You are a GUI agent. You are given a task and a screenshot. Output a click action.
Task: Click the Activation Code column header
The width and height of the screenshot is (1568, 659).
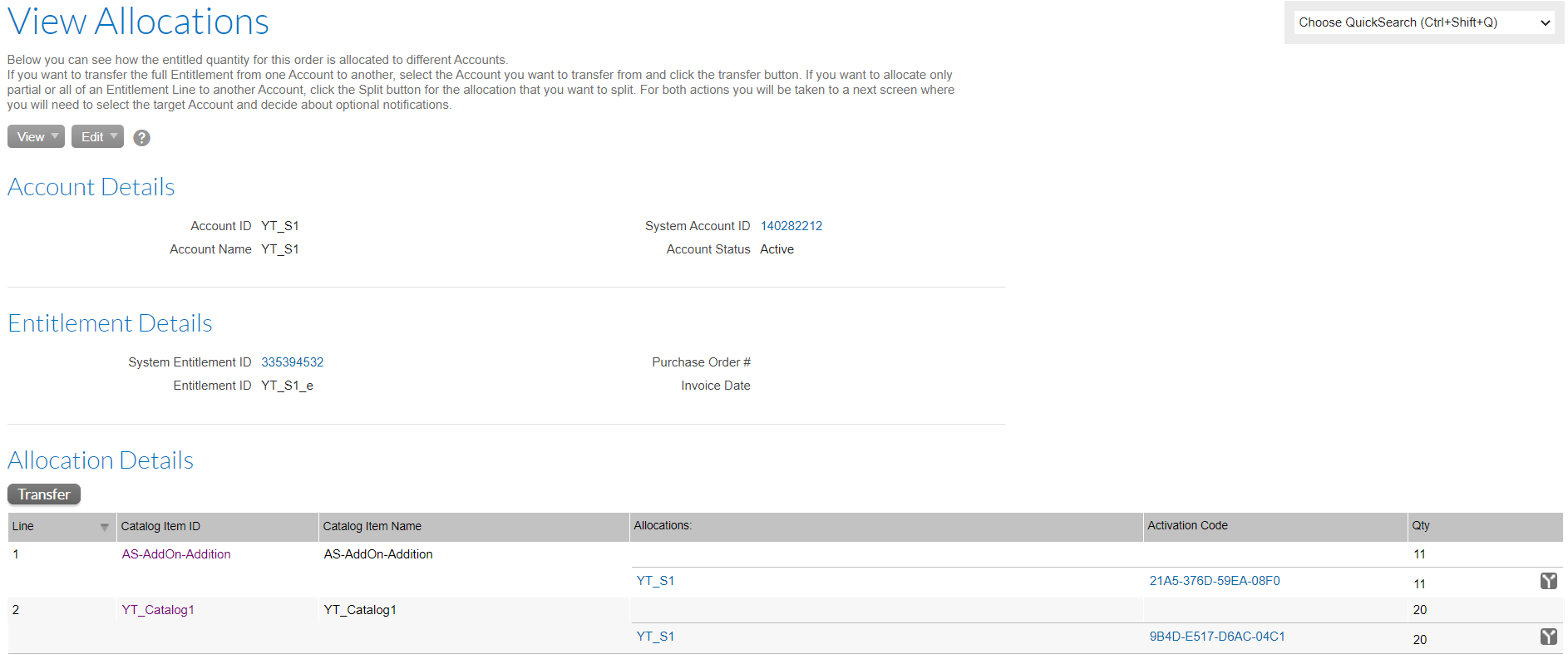(x=1275, y=527)
